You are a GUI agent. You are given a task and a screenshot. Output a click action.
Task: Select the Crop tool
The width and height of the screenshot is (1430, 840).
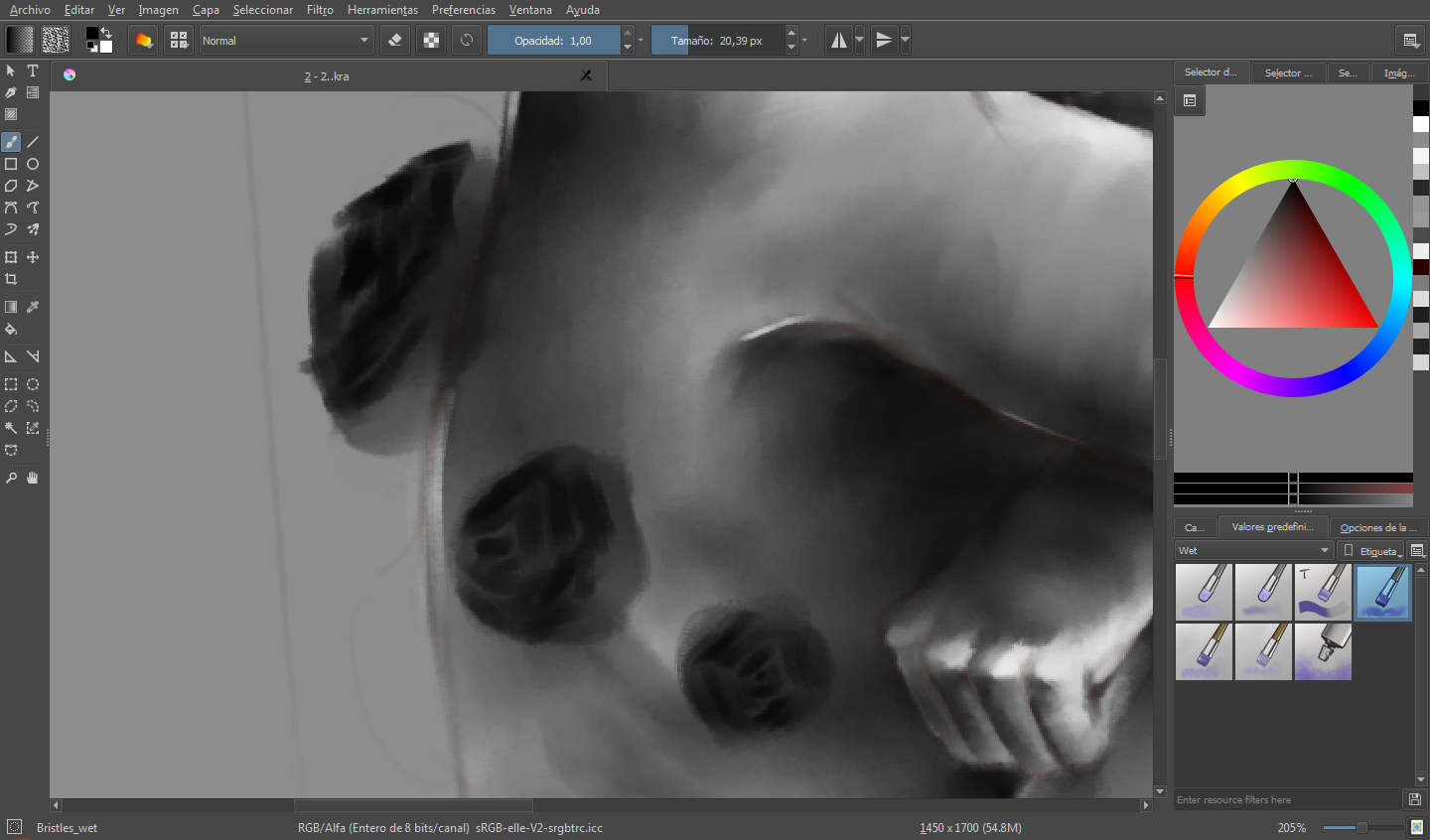pyautogui.click(x=11, y=279)
